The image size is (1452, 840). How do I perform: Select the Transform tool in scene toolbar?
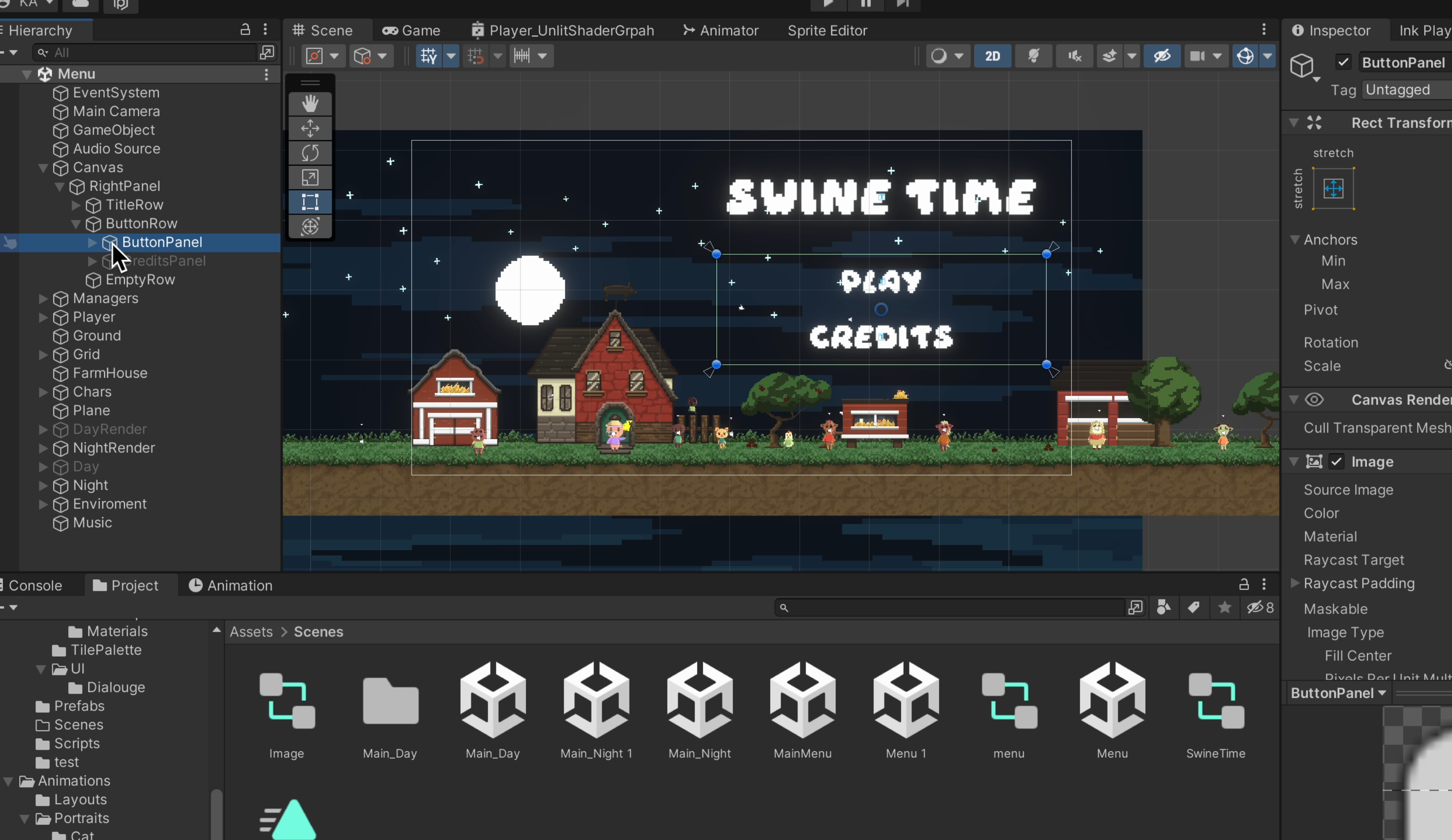(x=310, y=227)
